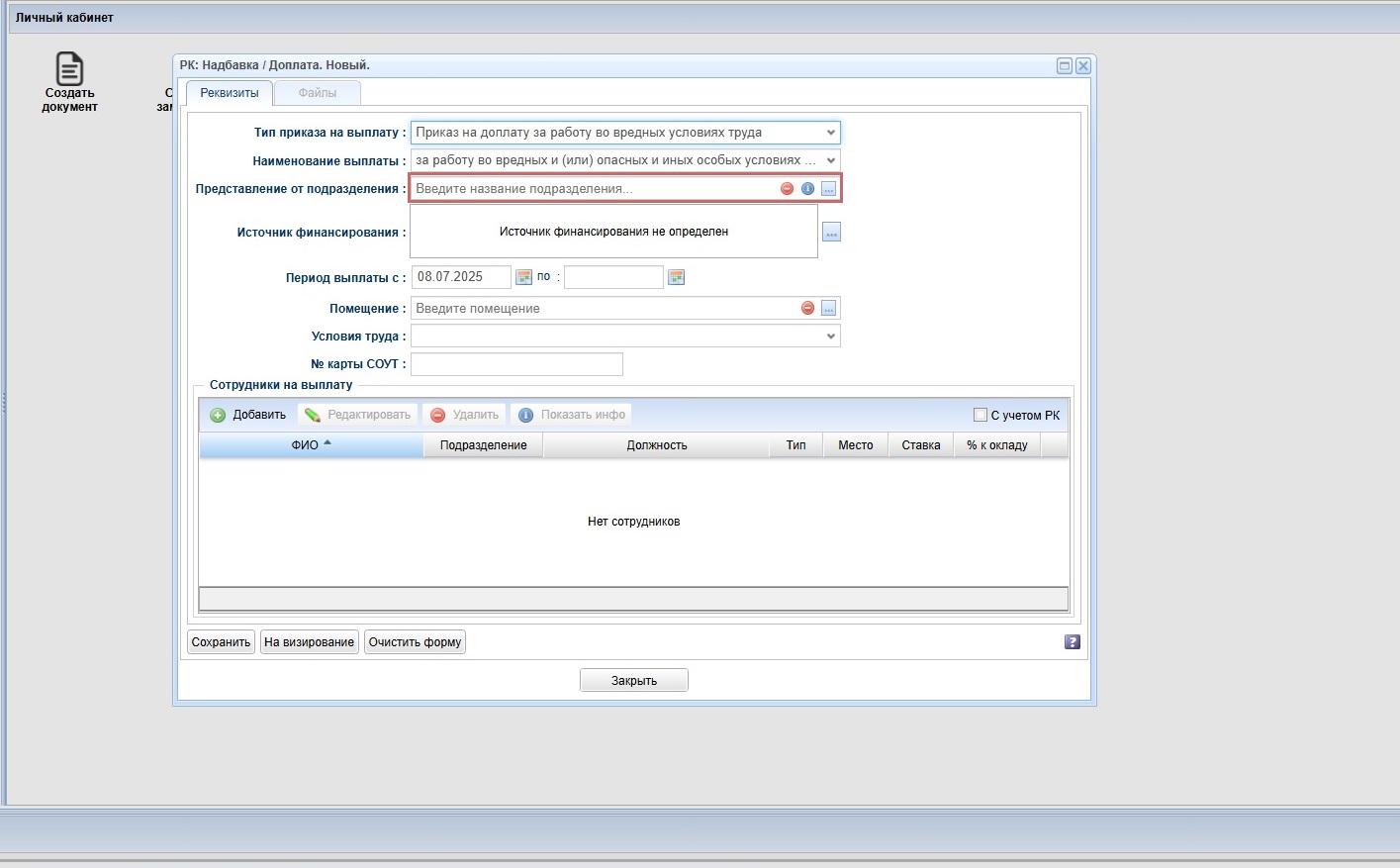
Task: Open подразделение browse dialog (ellipsis button)
Action: click(829, 189)
